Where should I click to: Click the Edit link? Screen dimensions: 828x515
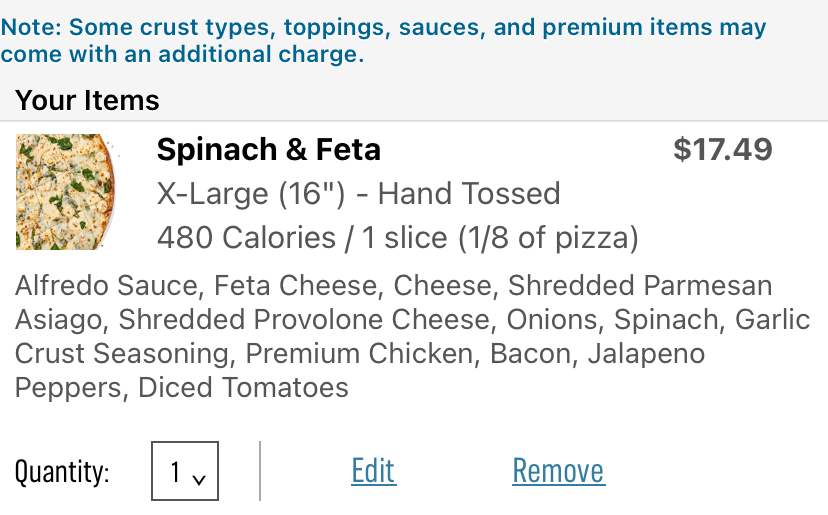[x=373, y=471]
